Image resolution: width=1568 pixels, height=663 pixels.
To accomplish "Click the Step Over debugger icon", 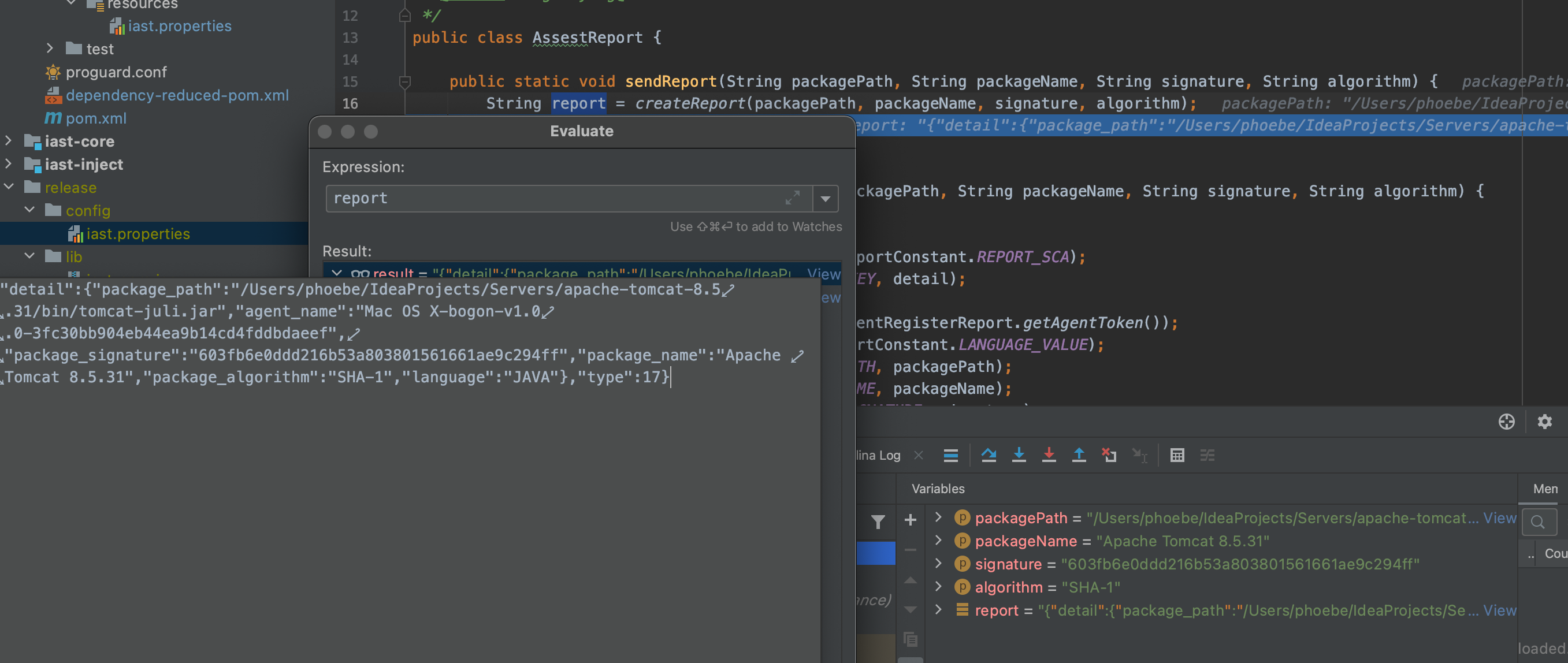I will point(989,455).
